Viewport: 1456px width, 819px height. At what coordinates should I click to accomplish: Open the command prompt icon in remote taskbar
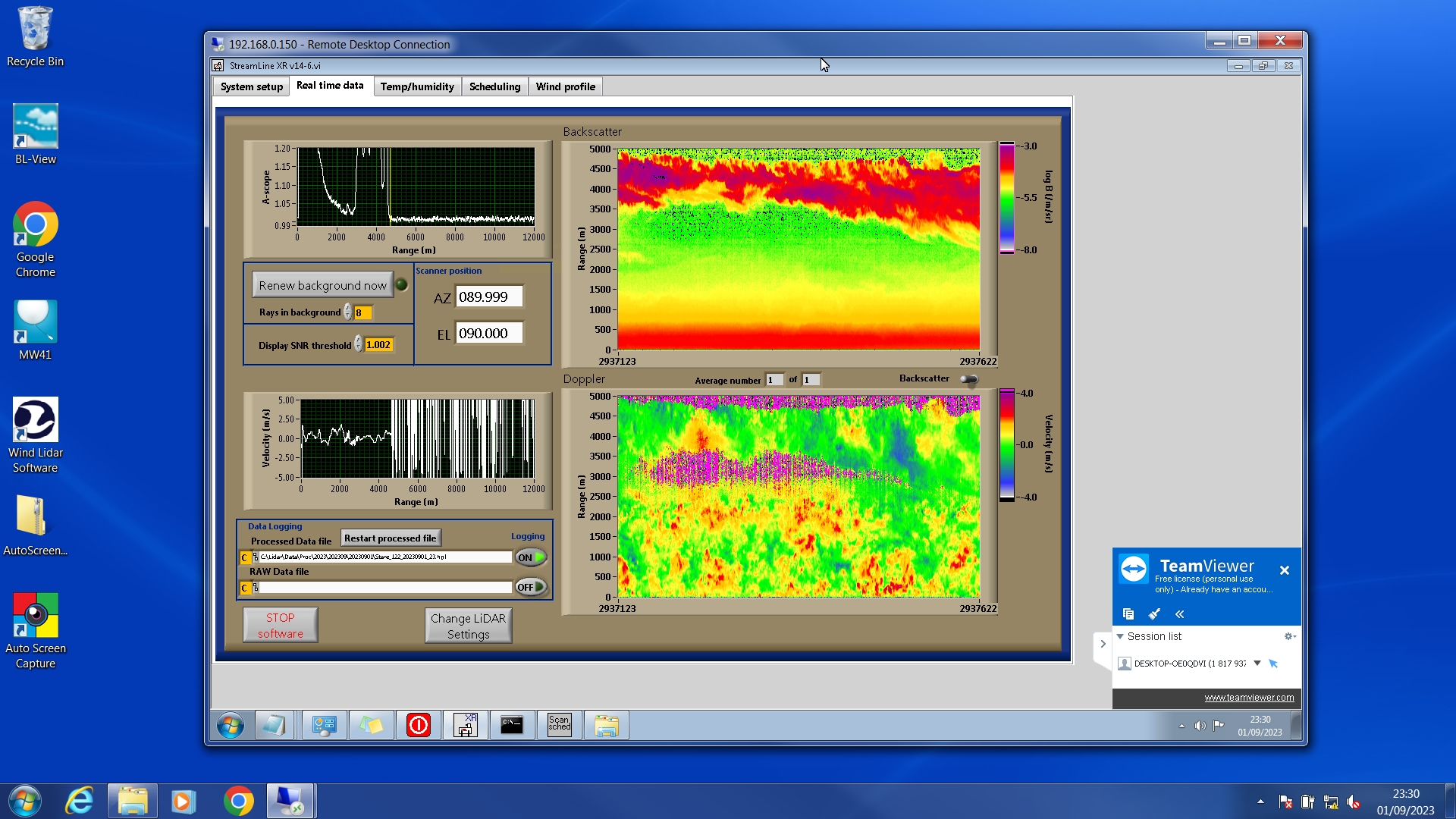[512, 726]
